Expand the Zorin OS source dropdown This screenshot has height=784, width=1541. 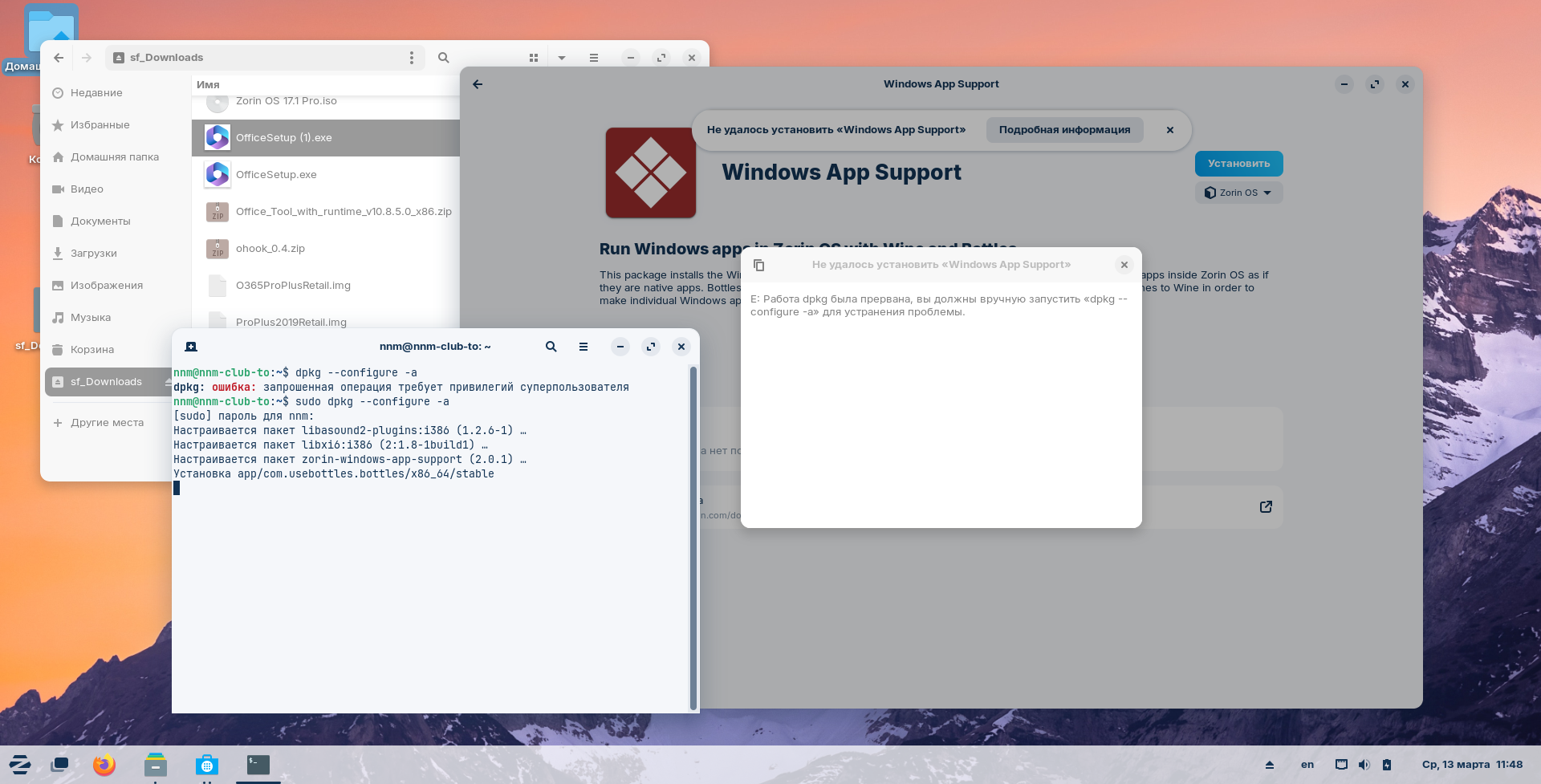point(1238,193)
